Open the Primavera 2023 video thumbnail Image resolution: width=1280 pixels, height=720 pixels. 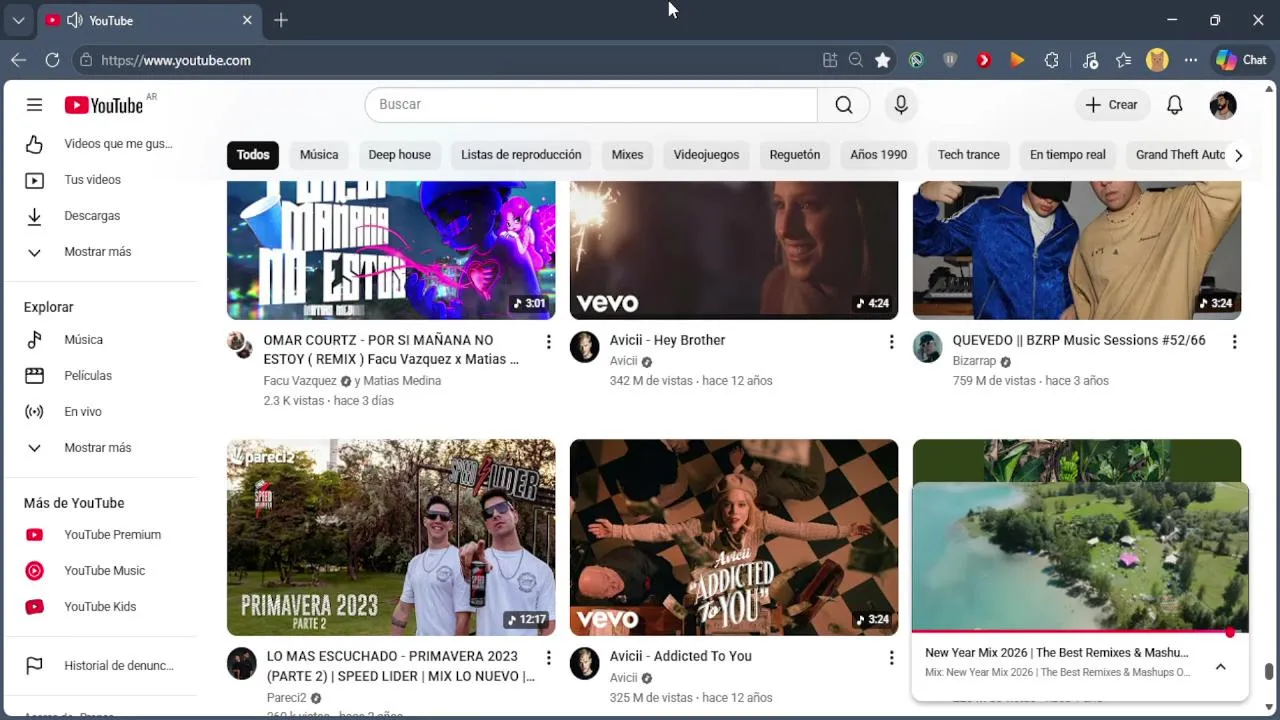pyautogui.click(x=391, y=538)
